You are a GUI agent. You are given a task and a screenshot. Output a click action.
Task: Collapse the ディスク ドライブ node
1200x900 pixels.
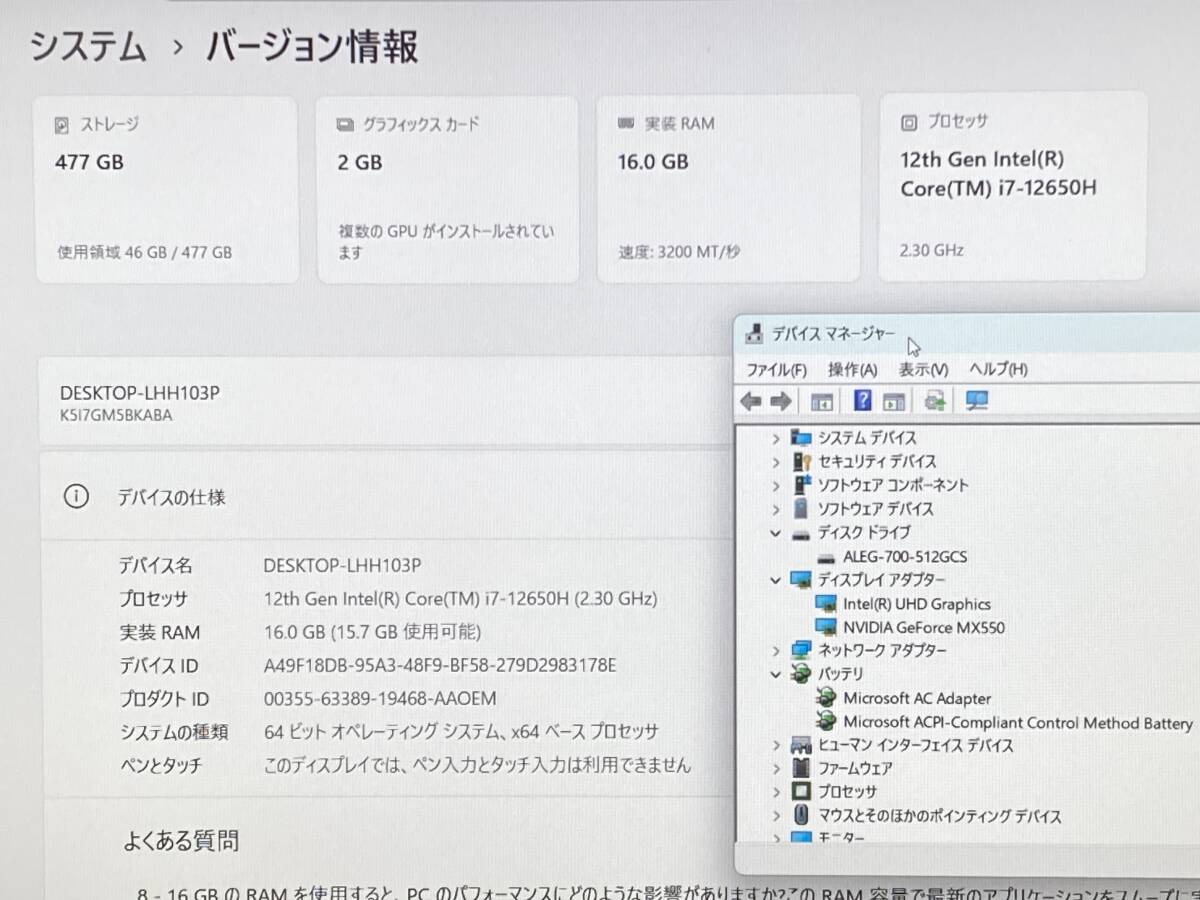pos(775,533)
